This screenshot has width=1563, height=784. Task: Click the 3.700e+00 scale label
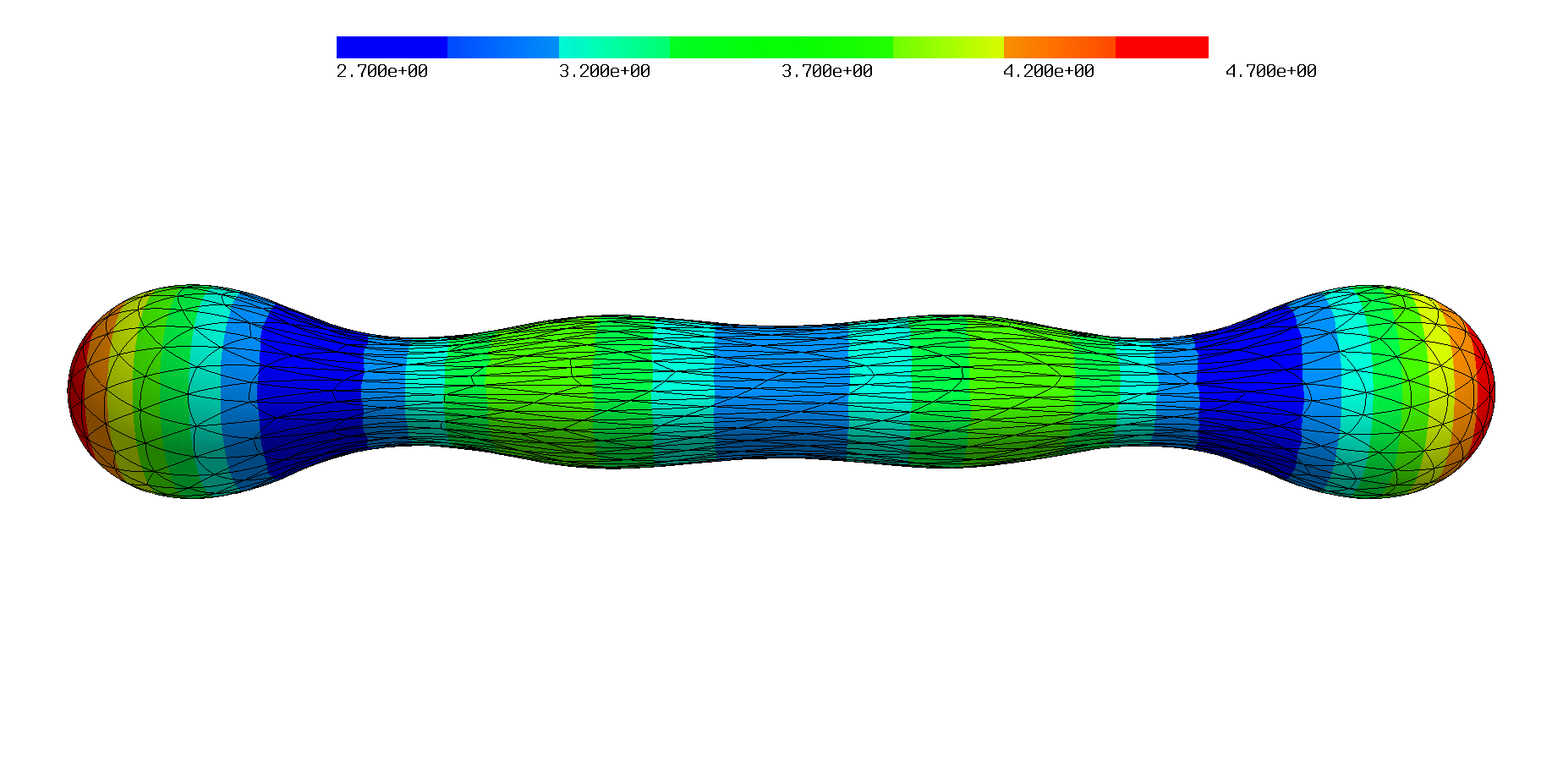point(827,72)
